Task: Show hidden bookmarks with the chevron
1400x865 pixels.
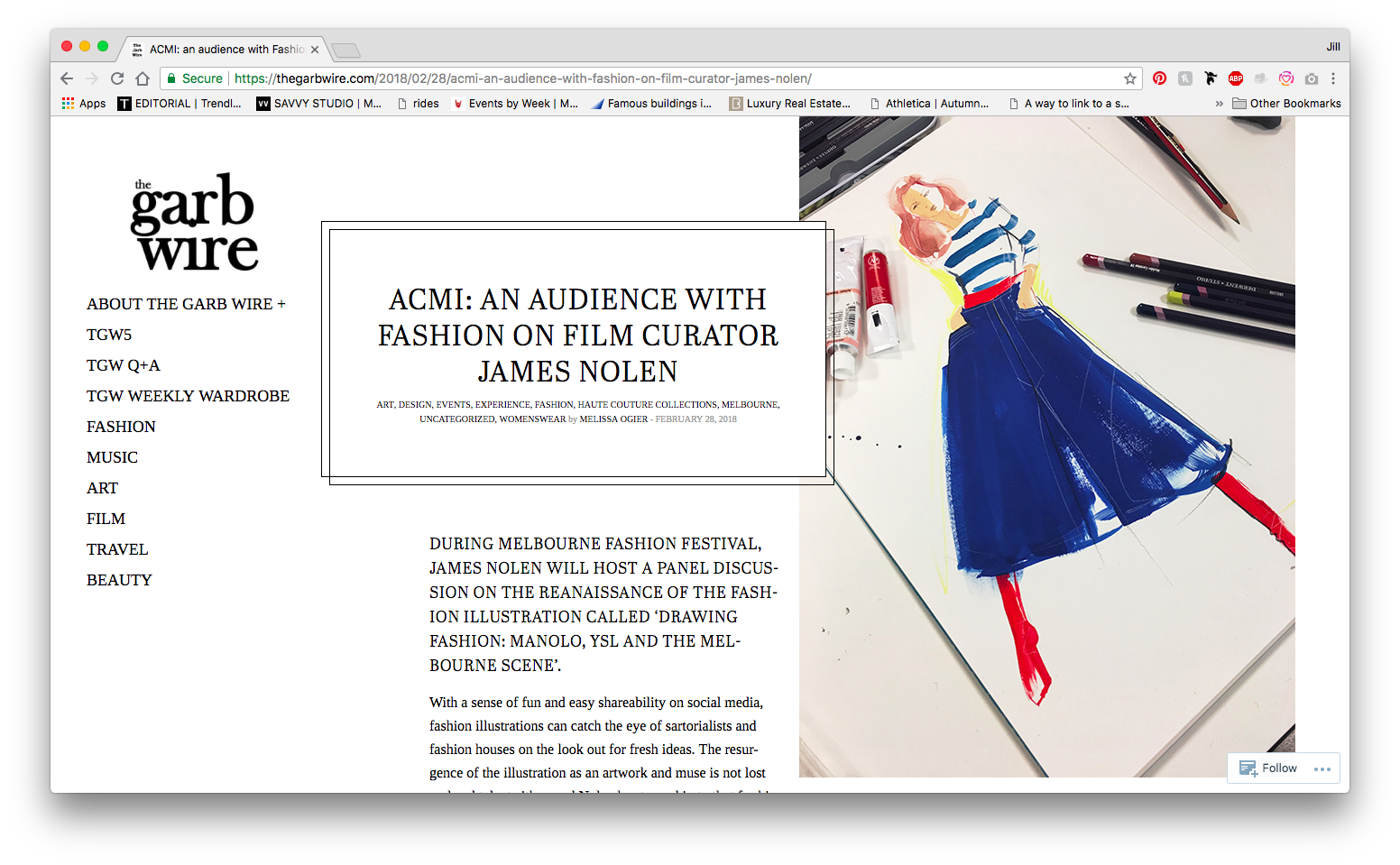Action: coord(1220,104)
